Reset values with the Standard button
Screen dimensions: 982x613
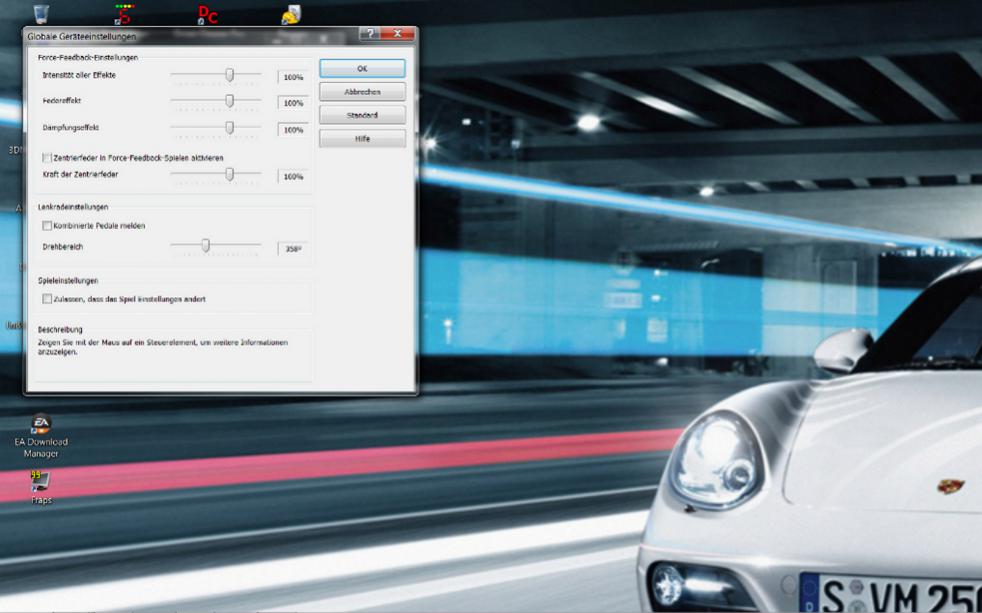tap(362, 115)
